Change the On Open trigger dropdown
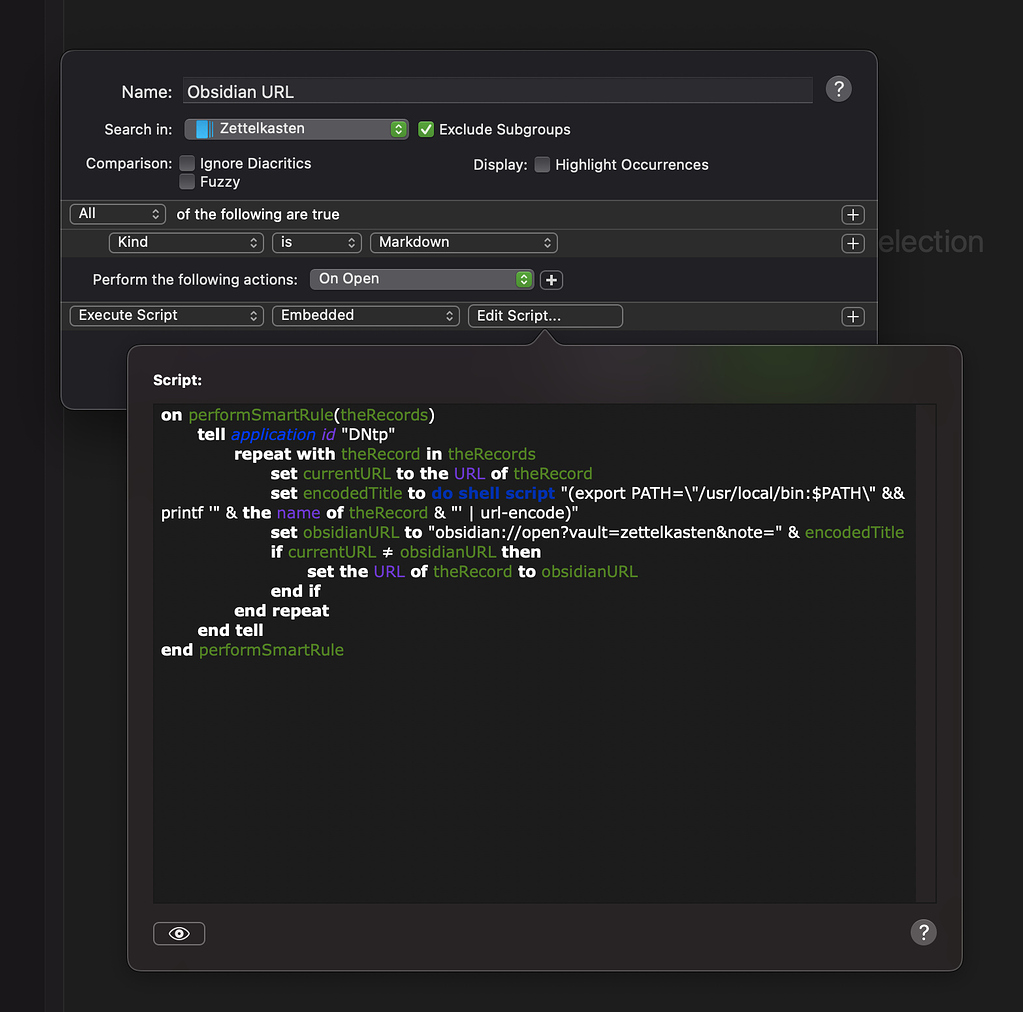Screen dimensions: 1023x1012 point(421,279)
